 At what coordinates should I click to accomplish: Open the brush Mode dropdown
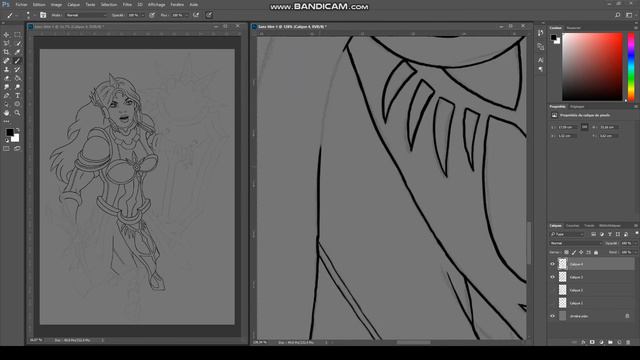click(86, 15)
